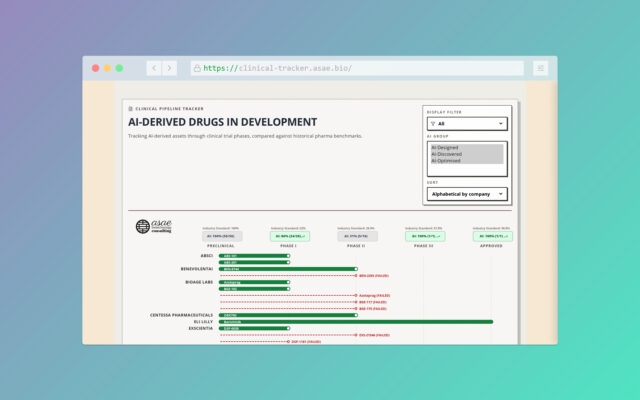The width and height of the screenshot is (640, 400).
Task: Click the 'AI-DERIVED DRUGS IN DEVELOPMENT' heading
Action: click(222, 122)
